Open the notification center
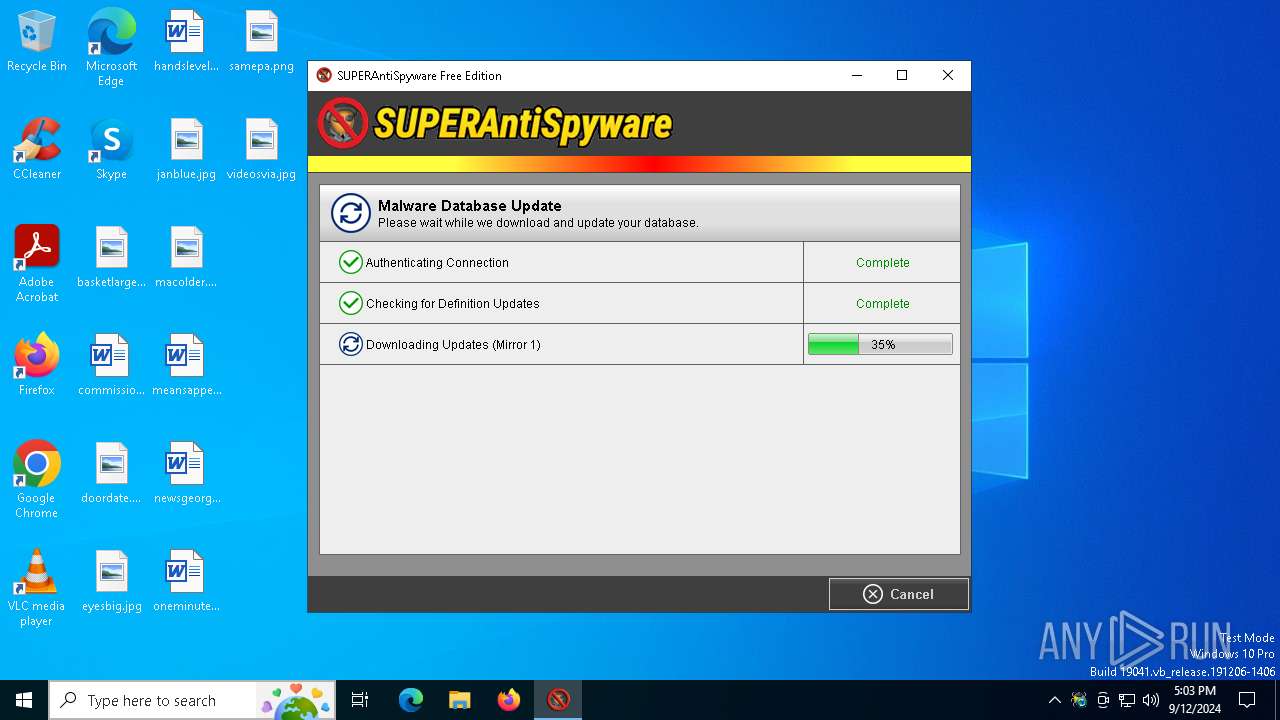Screen dimensions: 1280x720 click(1247, 700)
